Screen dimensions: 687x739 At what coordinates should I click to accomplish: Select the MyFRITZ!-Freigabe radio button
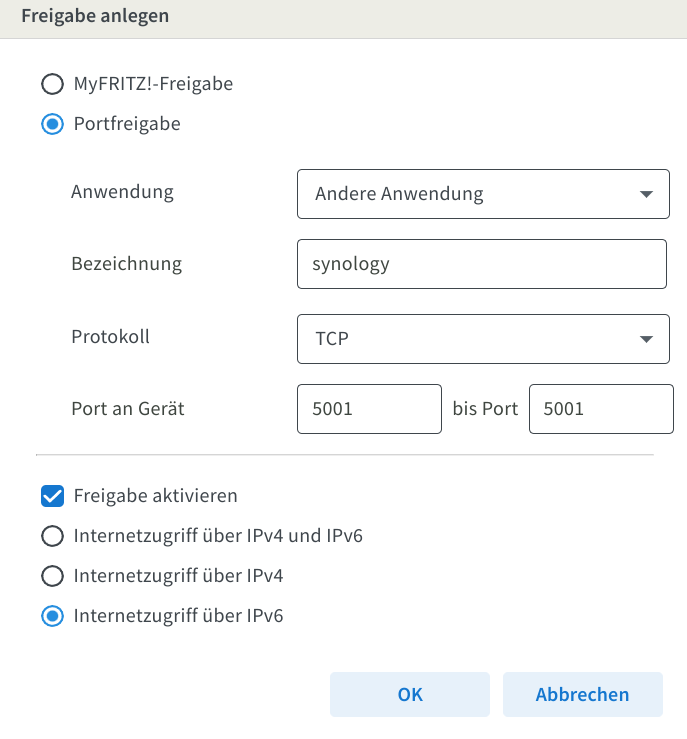52,84
